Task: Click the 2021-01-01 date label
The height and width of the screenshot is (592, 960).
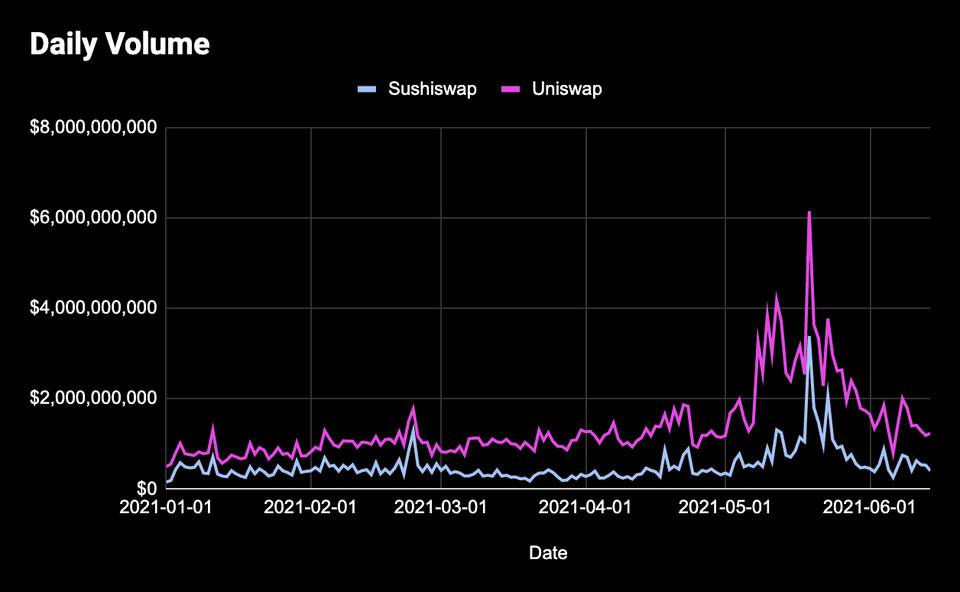Action: 165,507
